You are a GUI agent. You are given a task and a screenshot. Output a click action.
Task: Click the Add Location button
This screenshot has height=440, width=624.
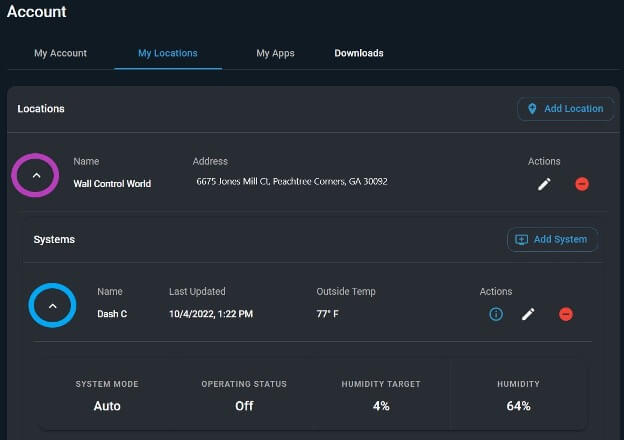coord(566,109)
